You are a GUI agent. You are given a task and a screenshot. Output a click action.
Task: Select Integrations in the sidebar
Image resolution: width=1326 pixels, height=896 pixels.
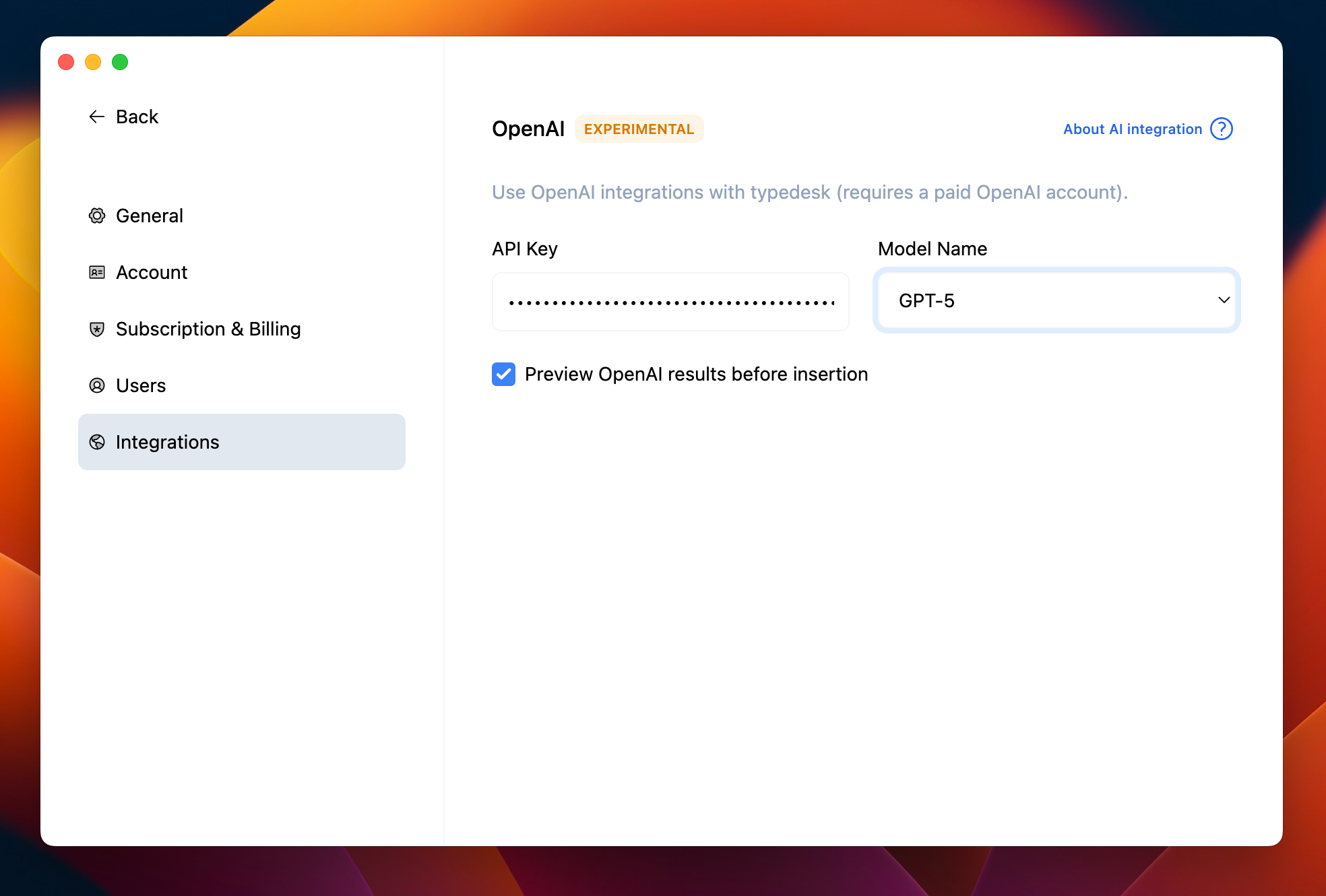tap(241, 442)
